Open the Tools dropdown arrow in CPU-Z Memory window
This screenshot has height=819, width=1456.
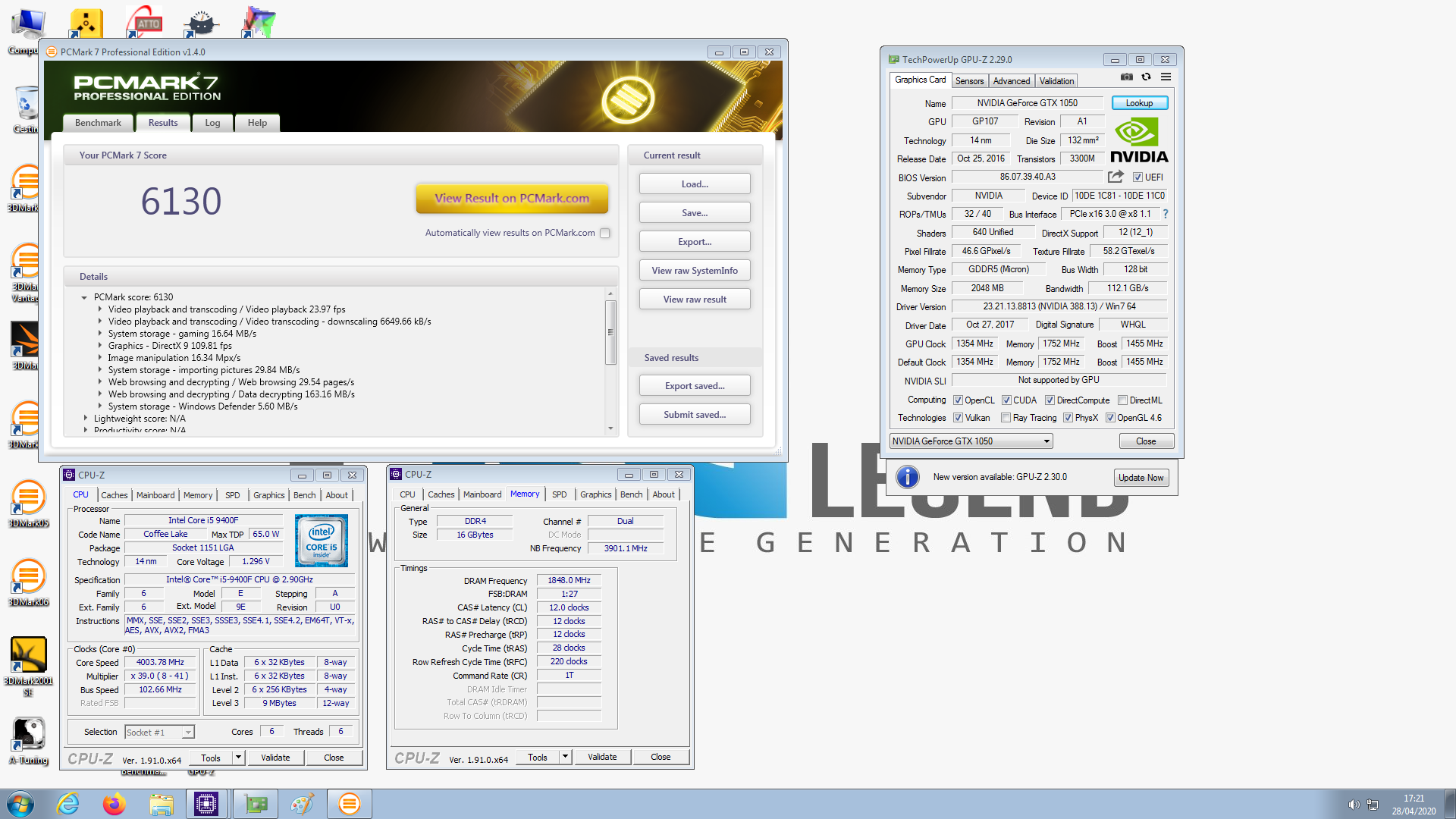[565, 757]
